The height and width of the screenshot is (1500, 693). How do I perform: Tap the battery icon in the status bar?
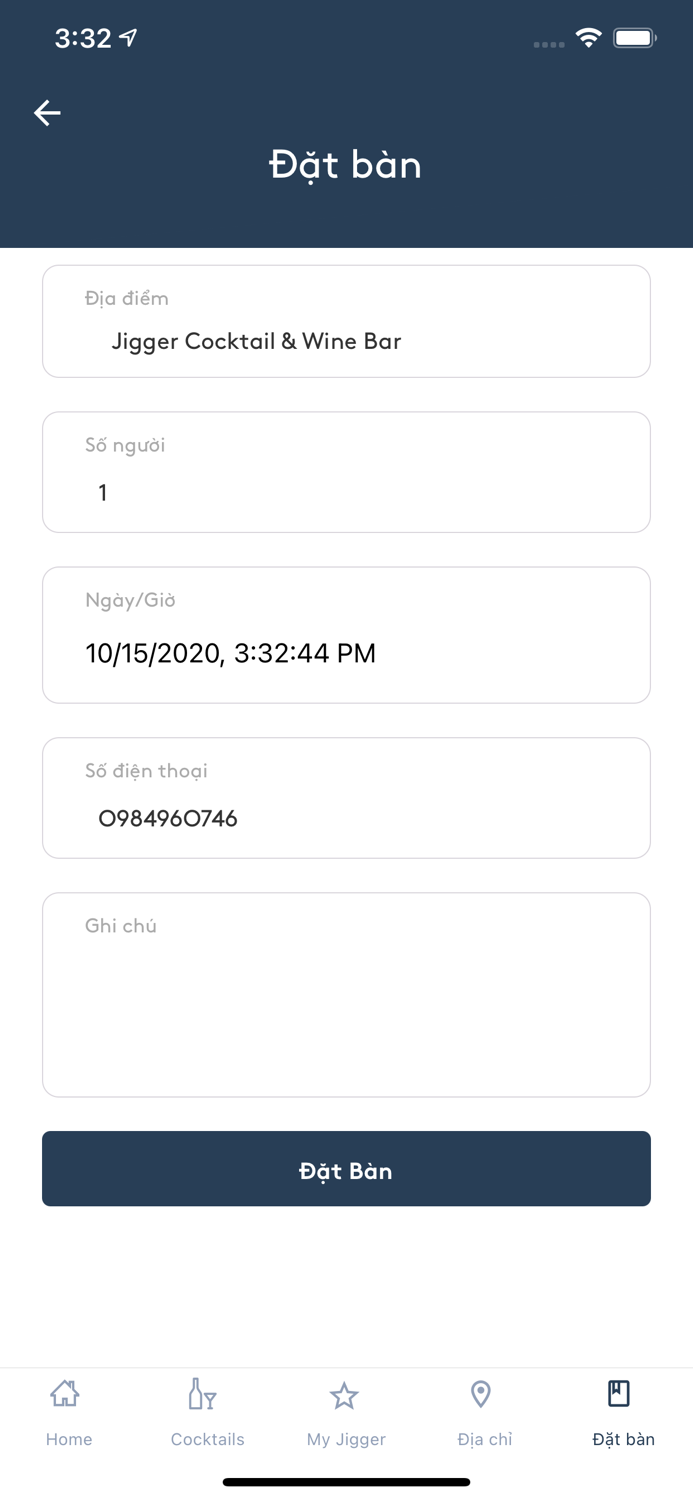634,36
